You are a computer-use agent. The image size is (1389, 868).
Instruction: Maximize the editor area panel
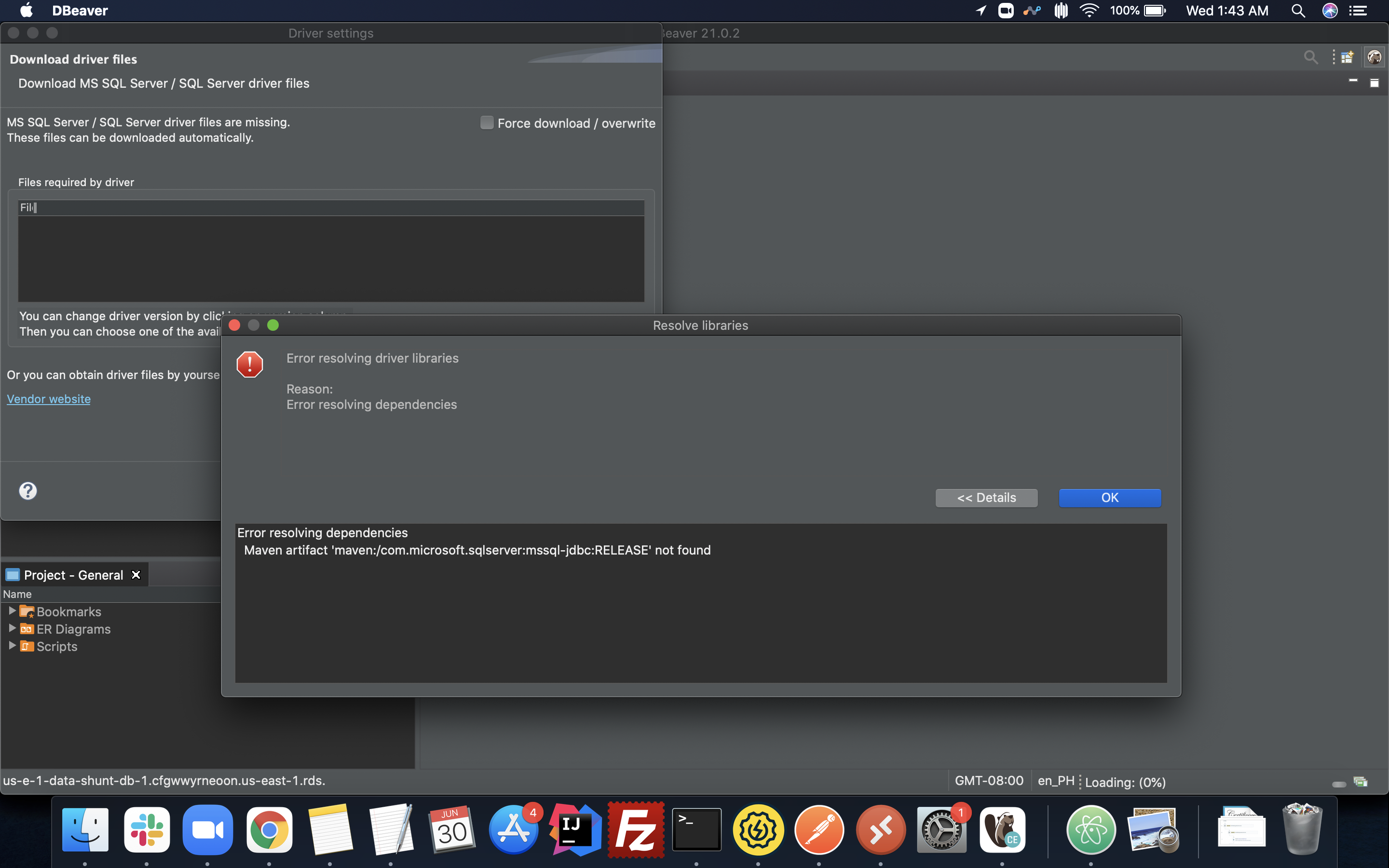[1374, 82]
